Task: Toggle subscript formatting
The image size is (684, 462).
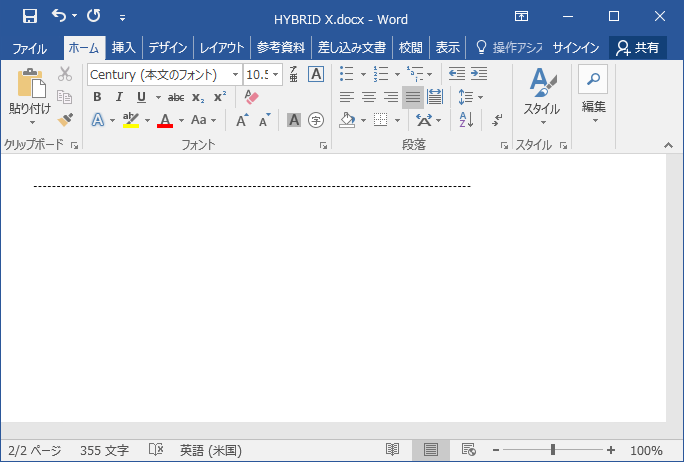Action: 198,97
